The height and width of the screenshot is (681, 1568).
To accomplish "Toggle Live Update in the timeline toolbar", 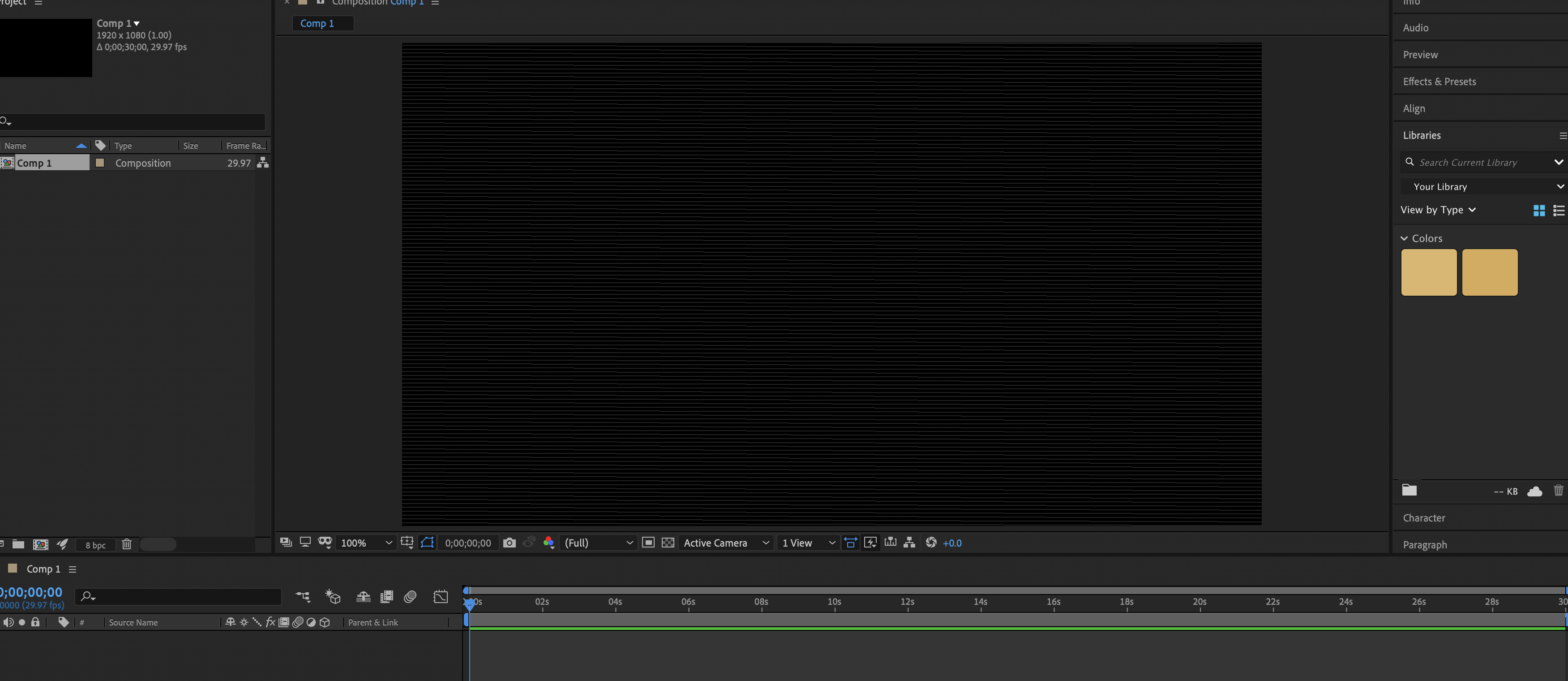I will [870, 543].
